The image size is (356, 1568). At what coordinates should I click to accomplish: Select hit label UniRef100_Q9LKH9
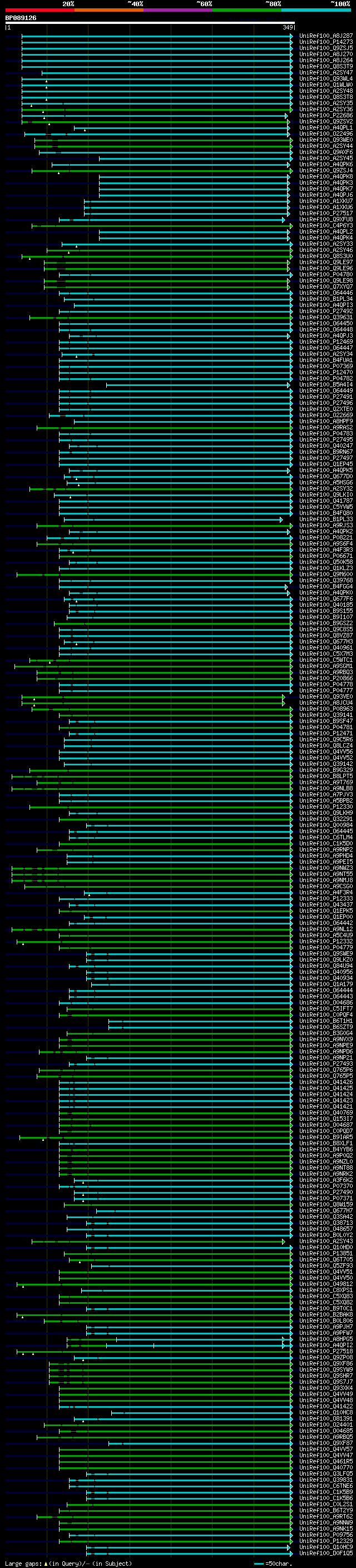pos(326,813)
